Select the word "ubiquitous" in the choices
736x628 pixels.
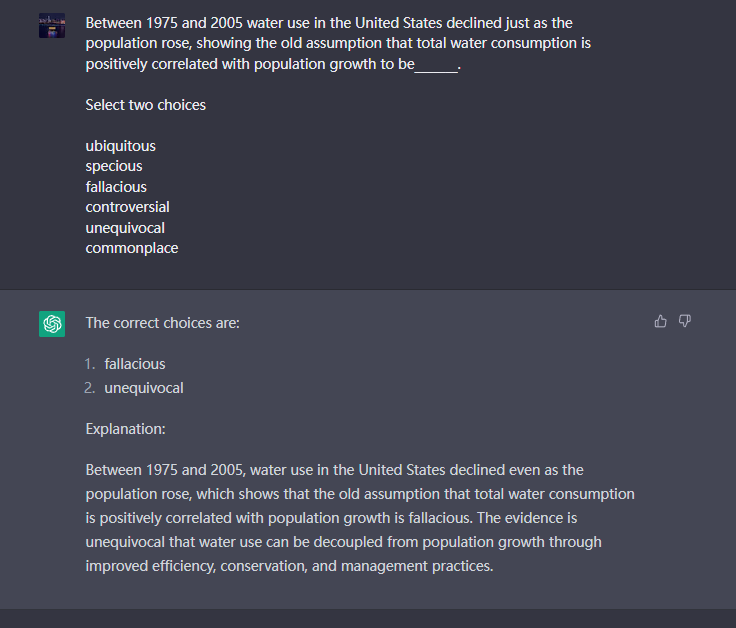(120, 146)
